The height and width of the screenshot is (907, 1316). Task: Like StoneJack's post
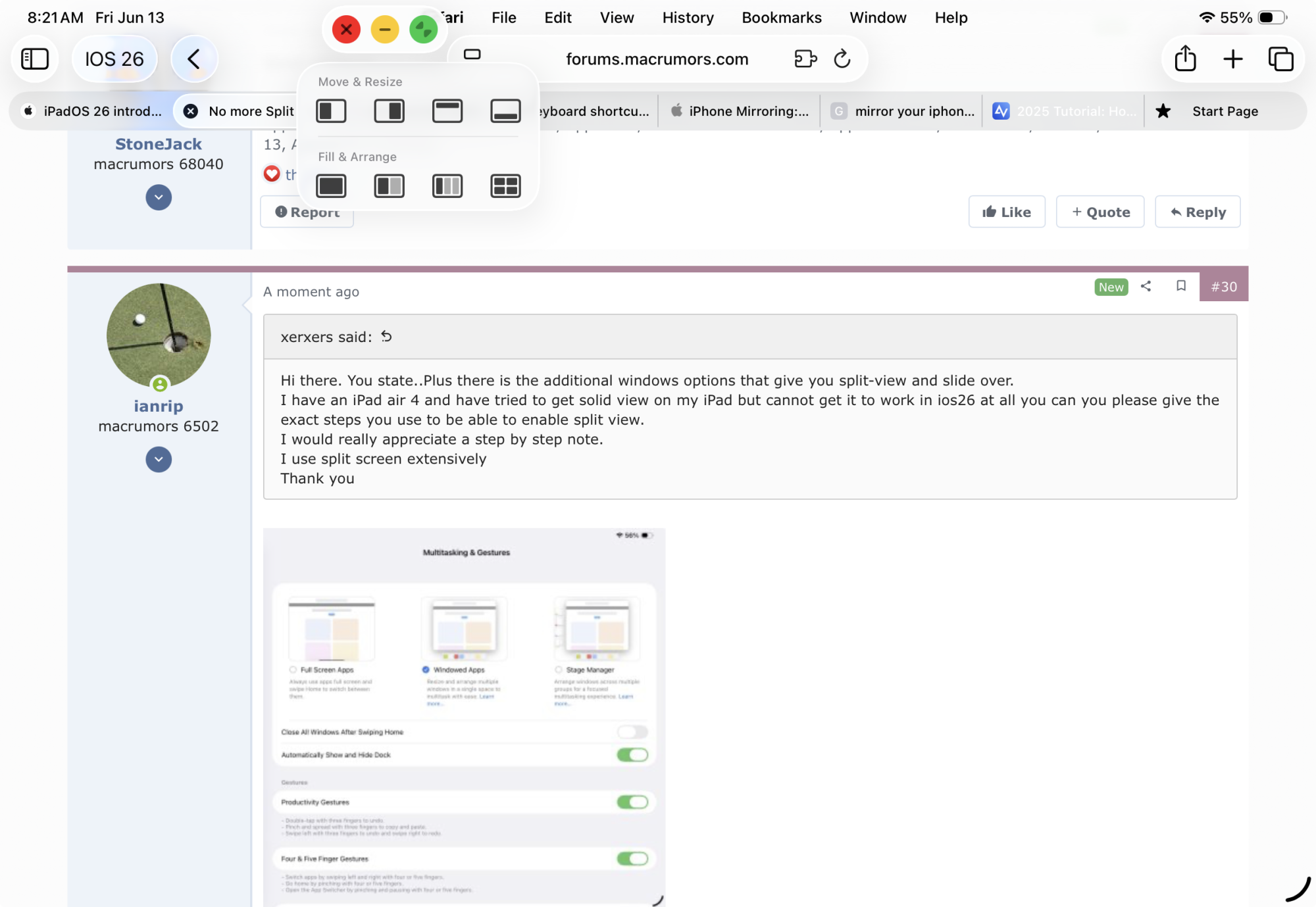[x=1007, y=212]
